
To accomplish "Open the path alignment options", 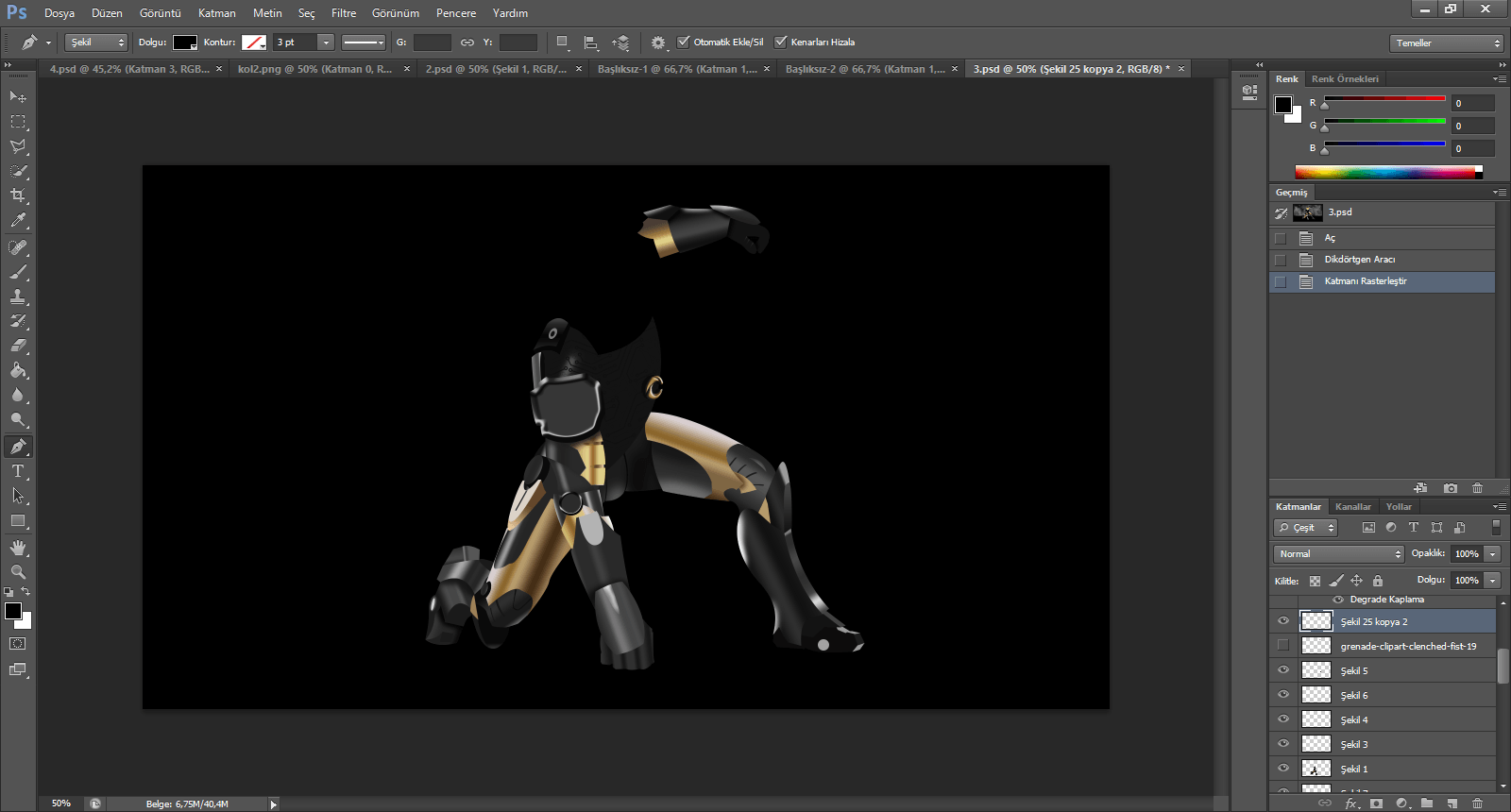I will pyautogui.click(x=591, y=42).
